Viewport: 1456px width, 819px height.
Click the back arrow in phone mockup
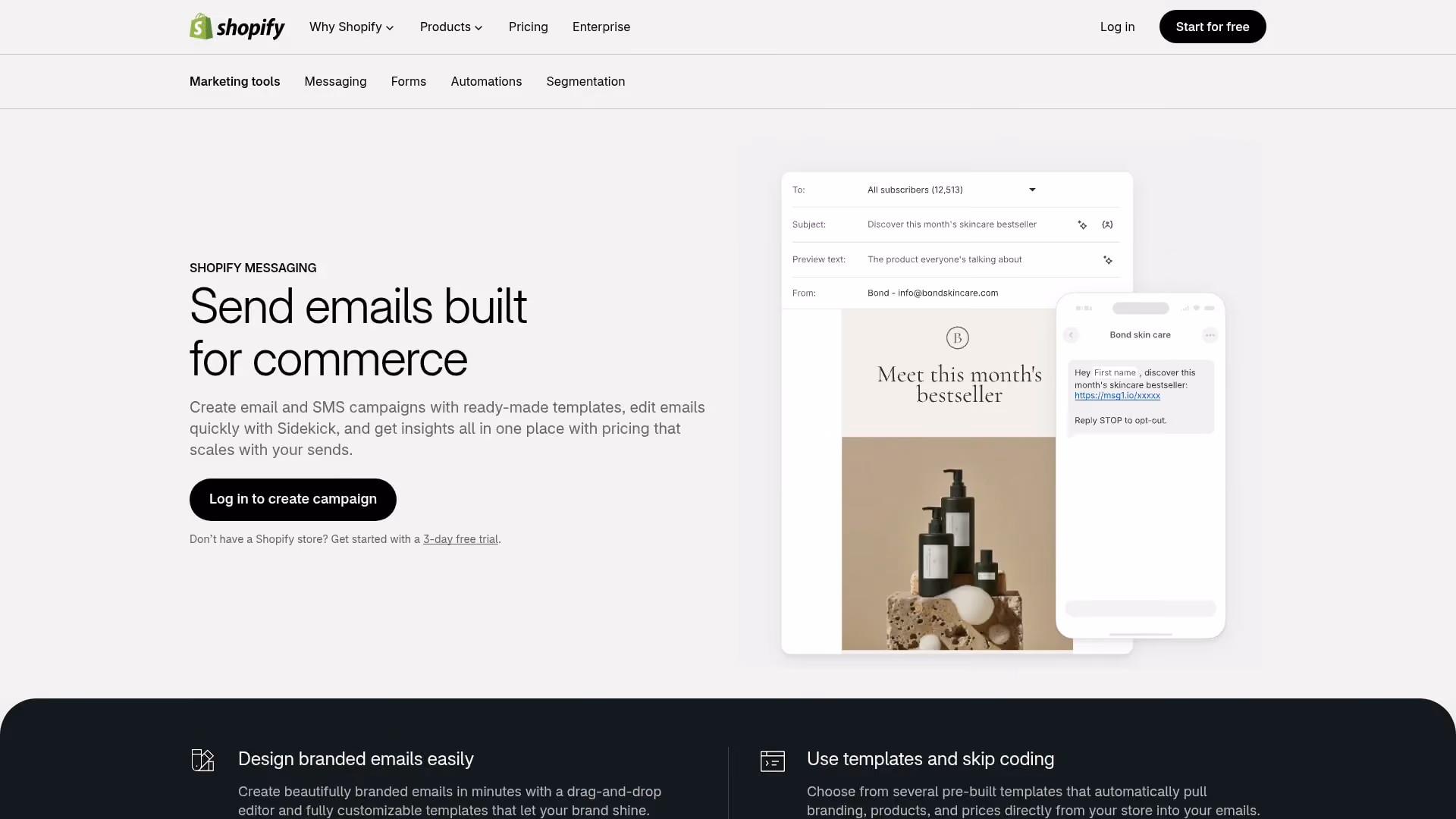tap(1071, 334)
